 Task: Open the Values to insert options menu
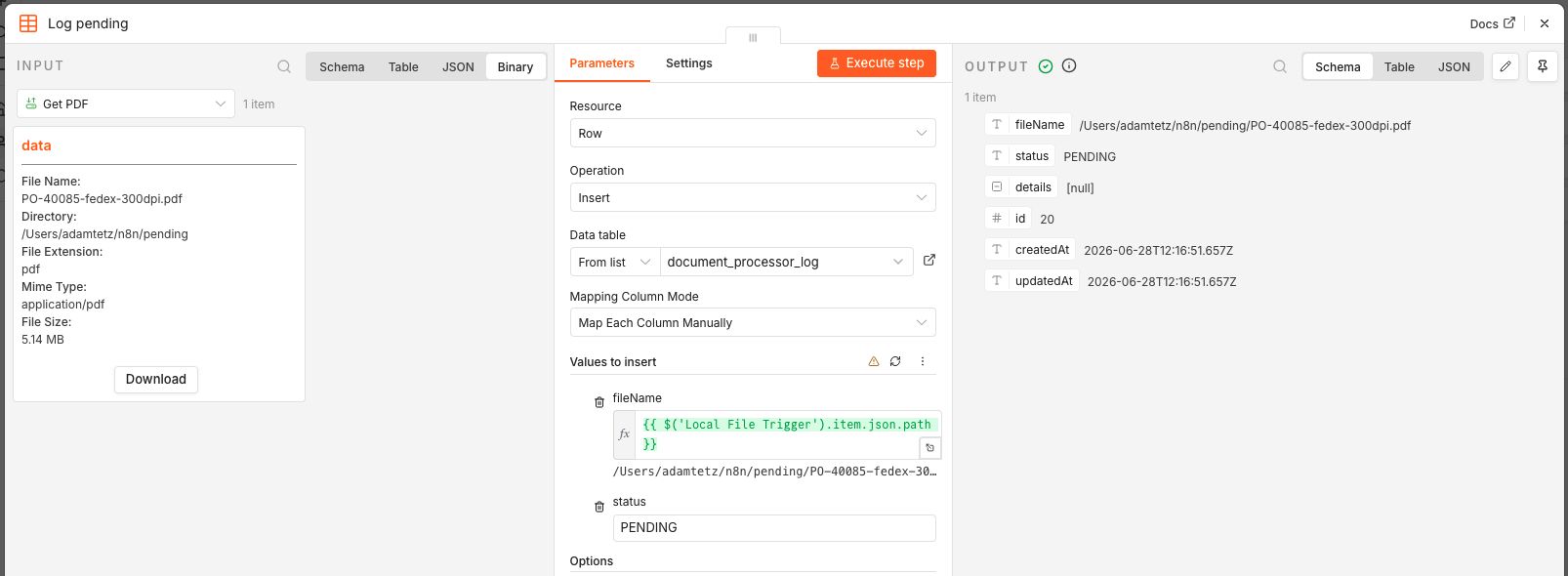point(923,361)
